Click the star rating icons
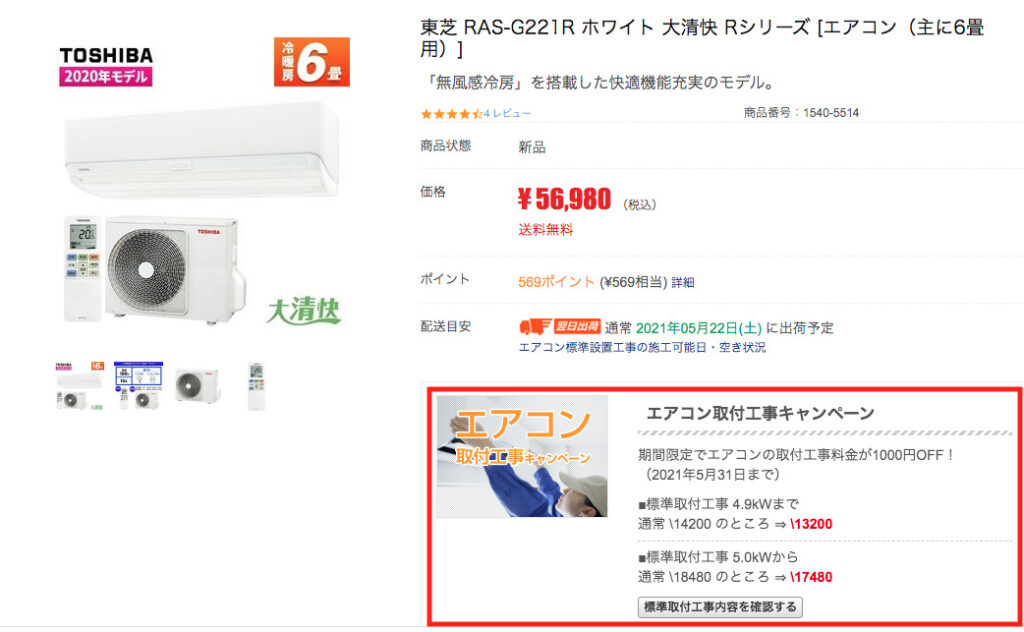Screen dimensions: 1024x632 [x=451, y=114]
